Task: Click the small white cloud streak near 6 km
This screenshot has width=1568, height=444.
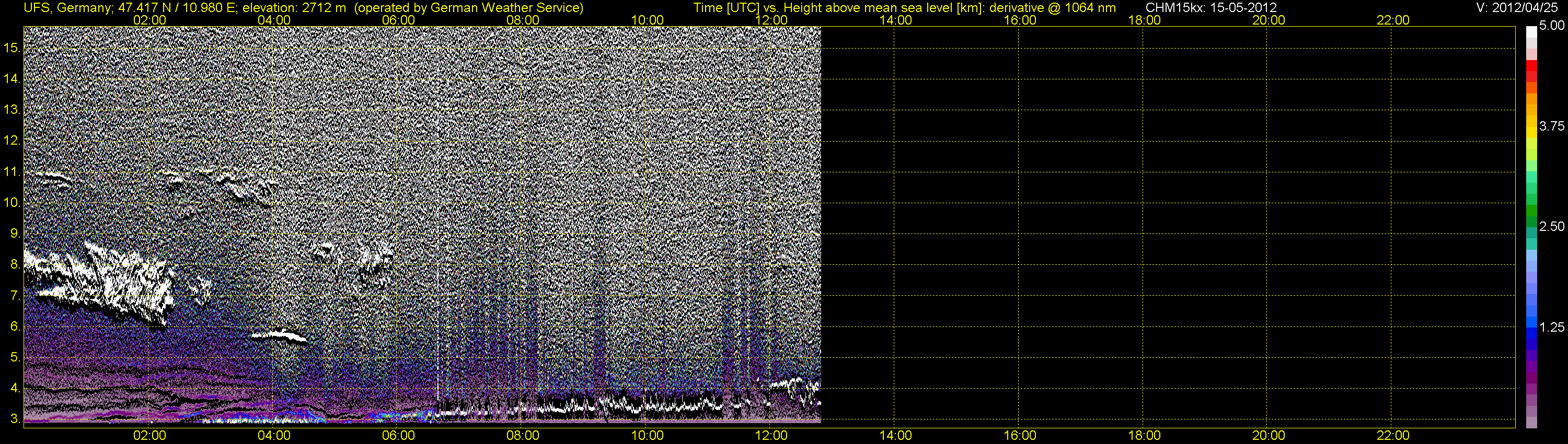Action: tap(279, 335)
